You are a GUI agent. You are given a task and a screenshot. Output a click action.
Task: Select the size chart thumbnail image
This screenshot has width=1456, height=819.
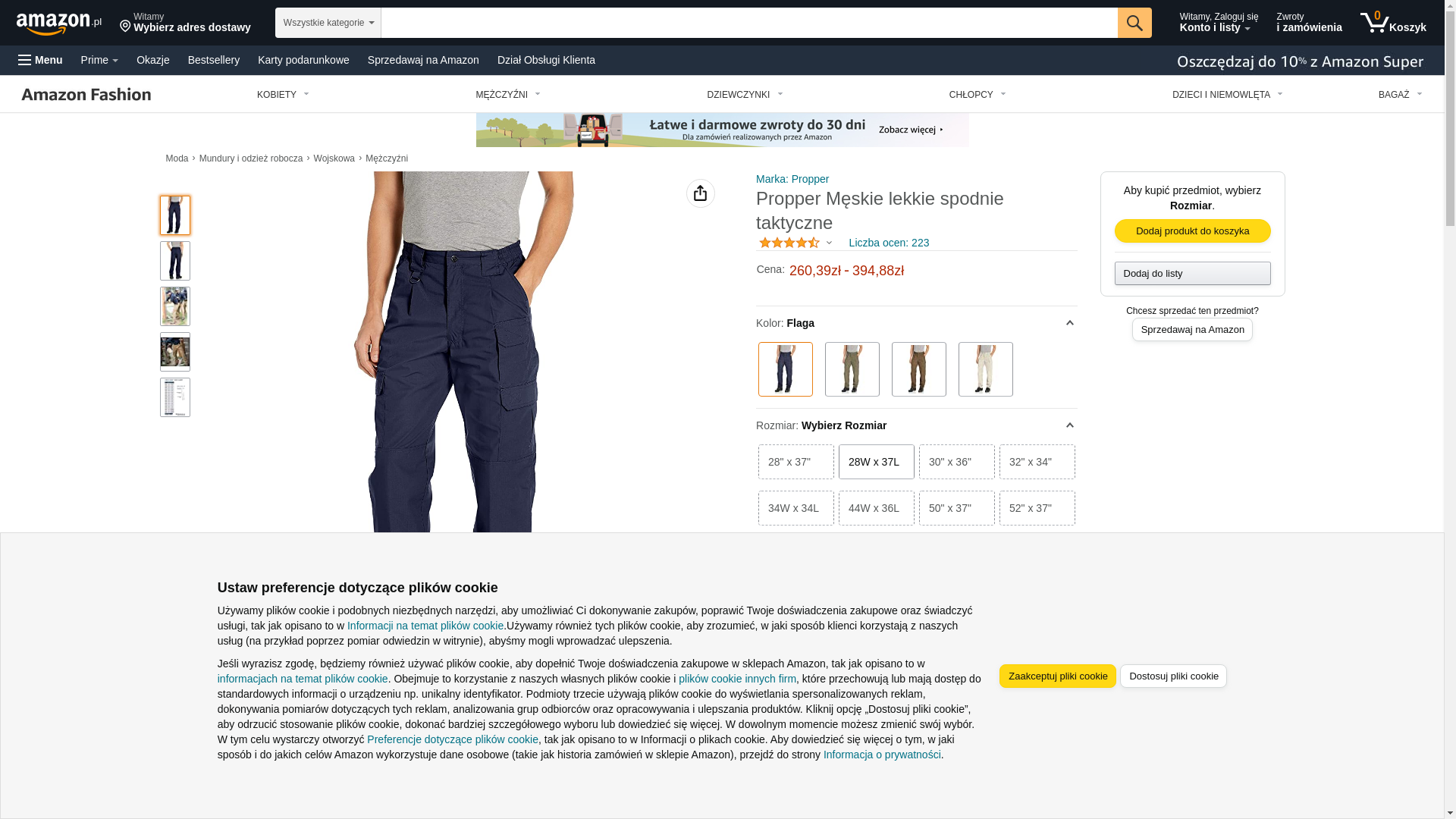pyautogui.click(x=175, y=397)
